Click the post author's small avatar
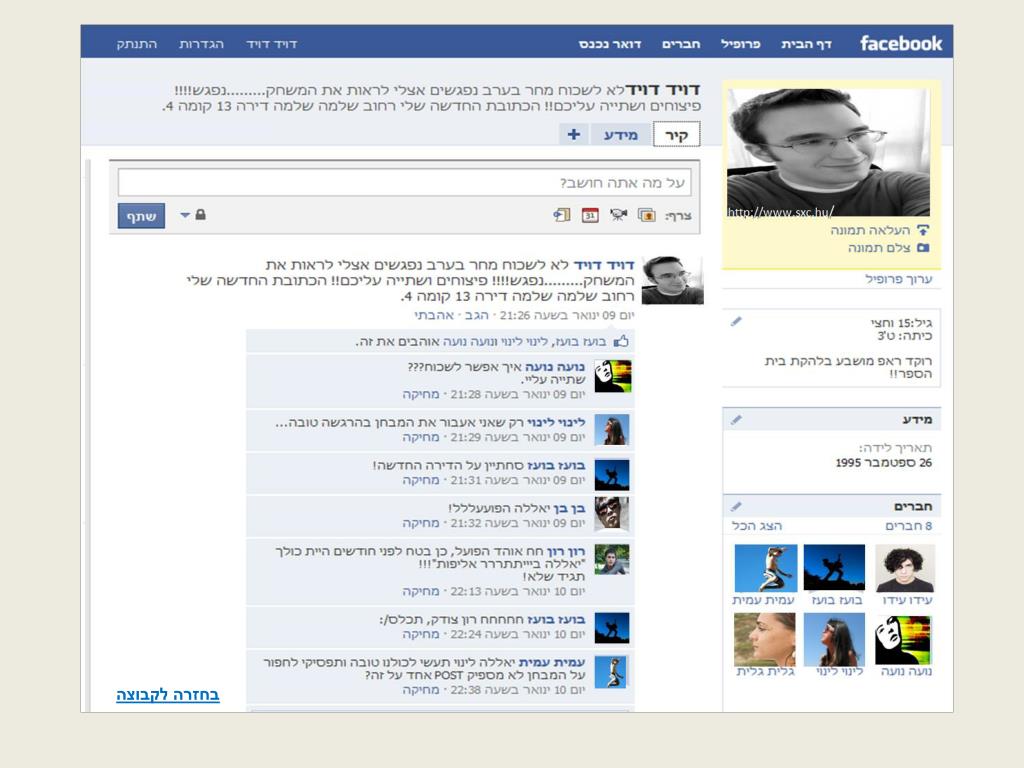 tap(673, 280)
